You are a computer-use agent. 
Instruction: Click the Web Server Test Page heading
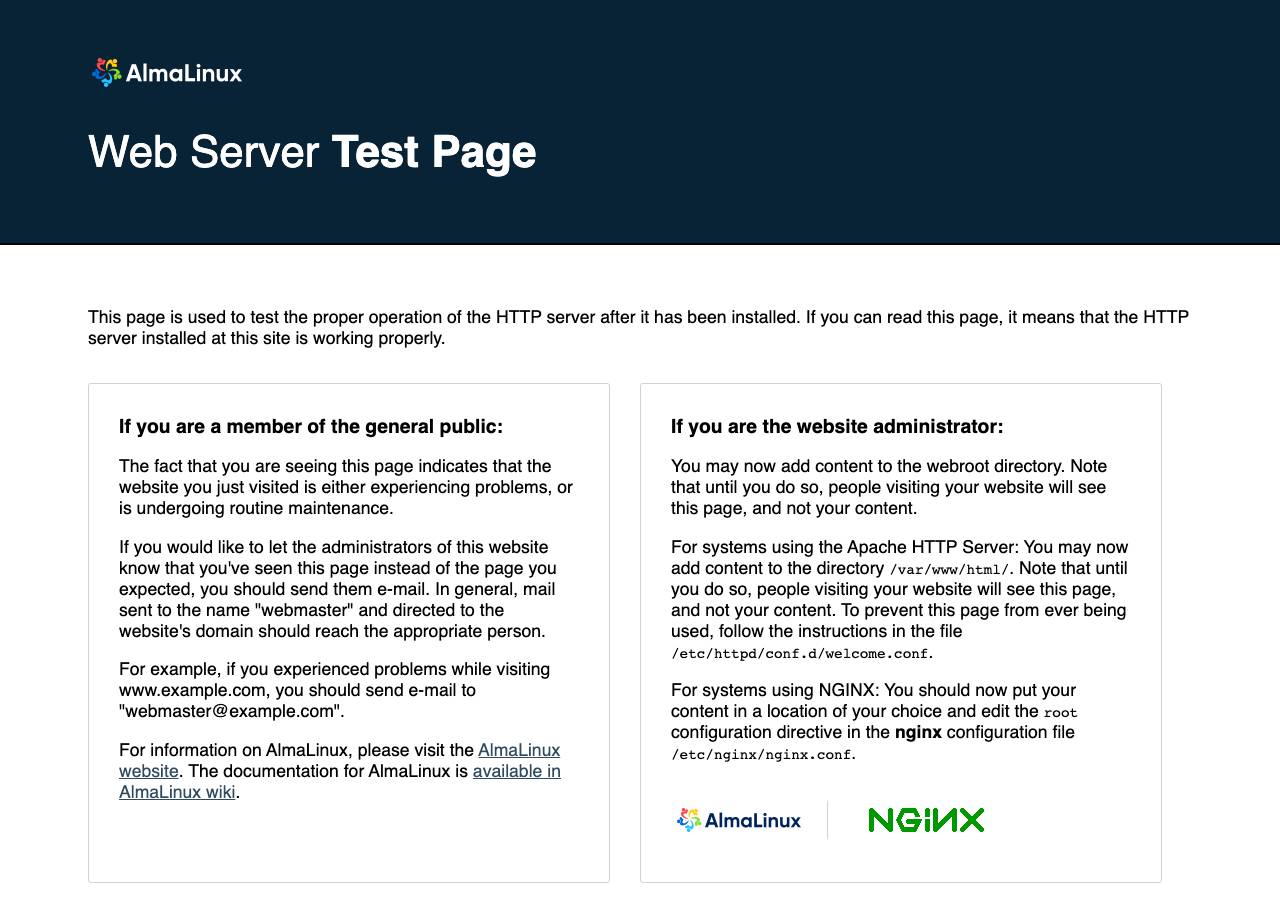[x=312, y=152]
